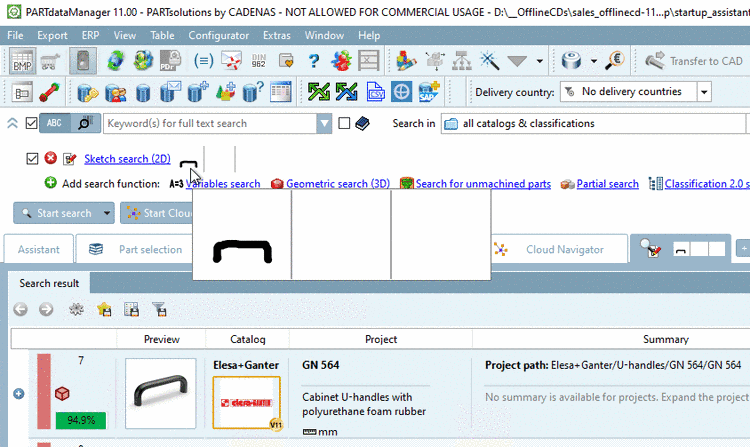
Task: Click the hand-drawn U-shape sketch in the popup
Action: tap(242, 251)
